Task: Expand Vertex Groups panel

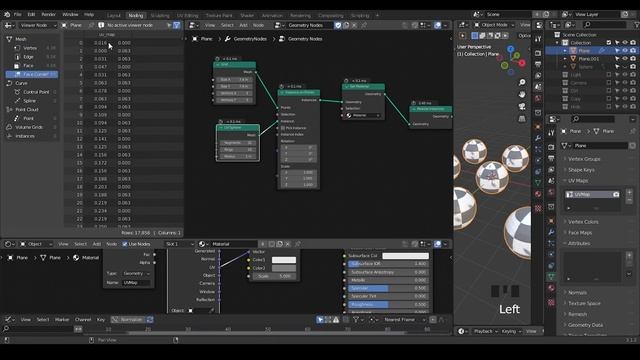Action: 584,159
